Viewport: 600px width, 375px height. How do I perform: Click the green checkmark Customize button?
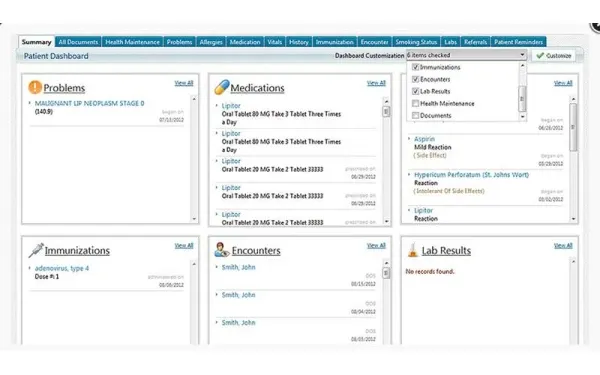(553, 55)
